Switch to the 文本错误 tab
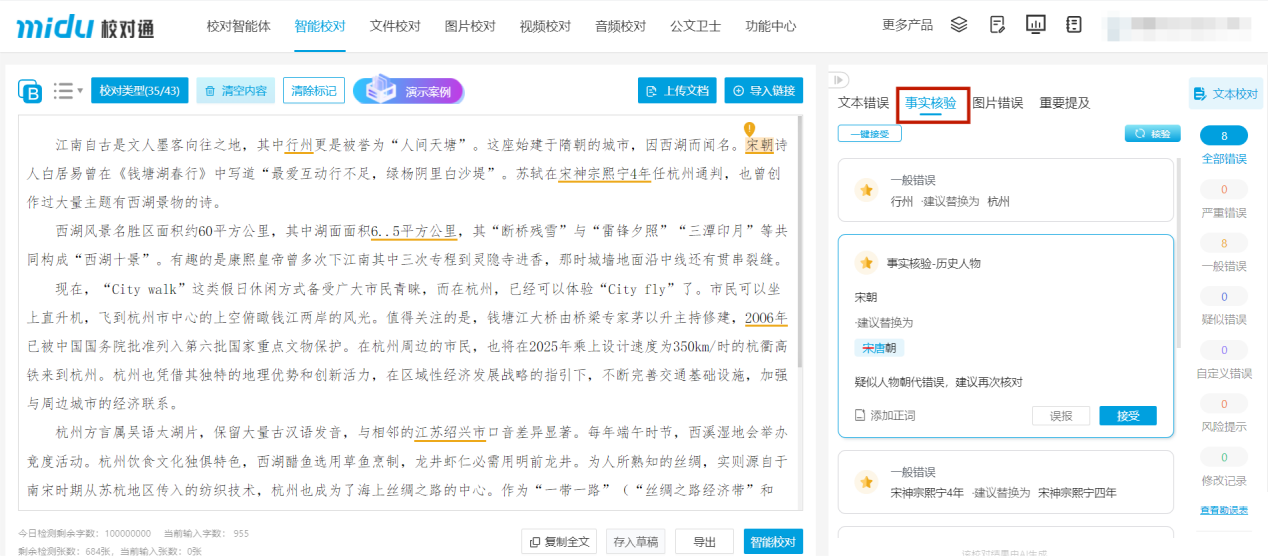Screen dimensions: 1268x556 tap(863, 103)
